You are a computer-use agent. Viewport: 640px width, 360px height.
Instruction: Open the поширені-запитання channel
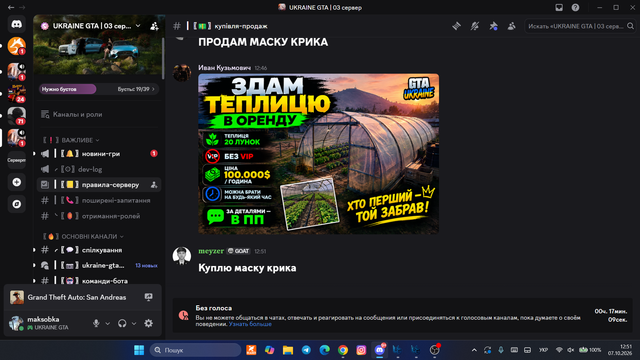click(x=98, y=200)
